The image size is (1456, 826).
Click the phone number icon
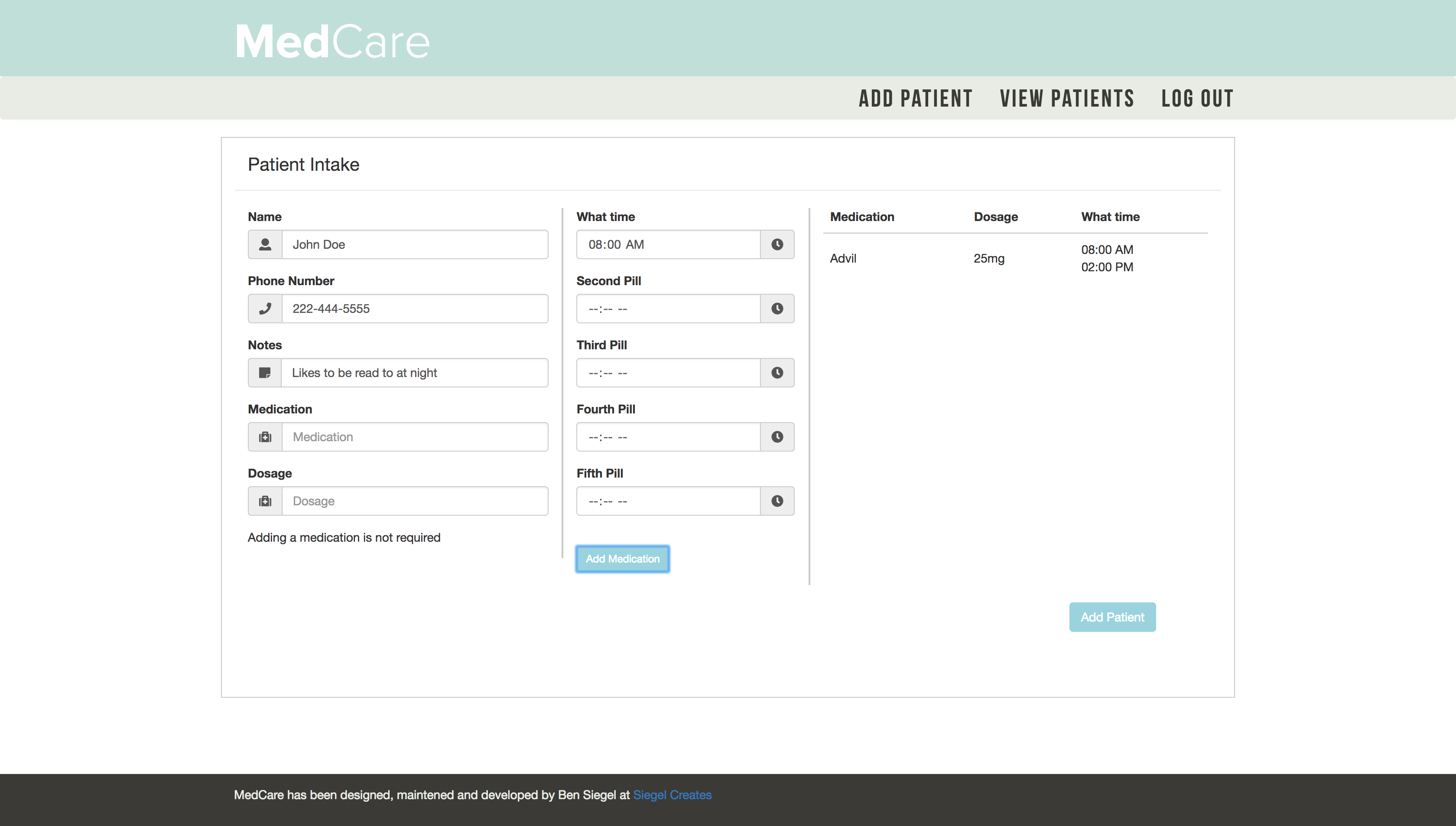[x=265, y=308]
